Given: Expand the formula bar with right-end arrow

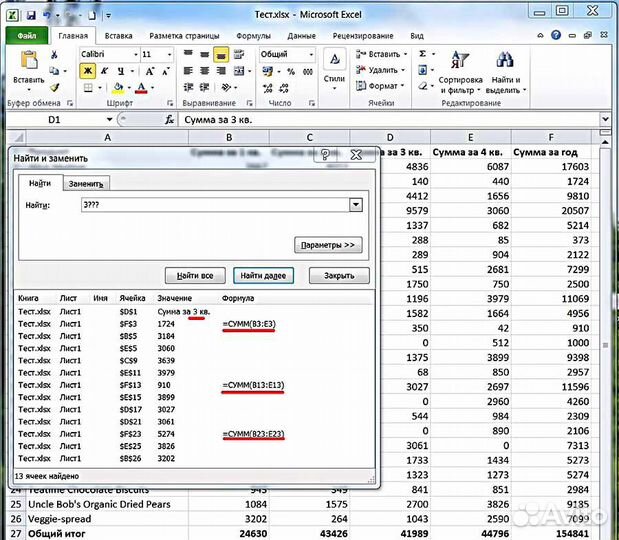Looking at the screenshot, I should [x=606, y=119].
